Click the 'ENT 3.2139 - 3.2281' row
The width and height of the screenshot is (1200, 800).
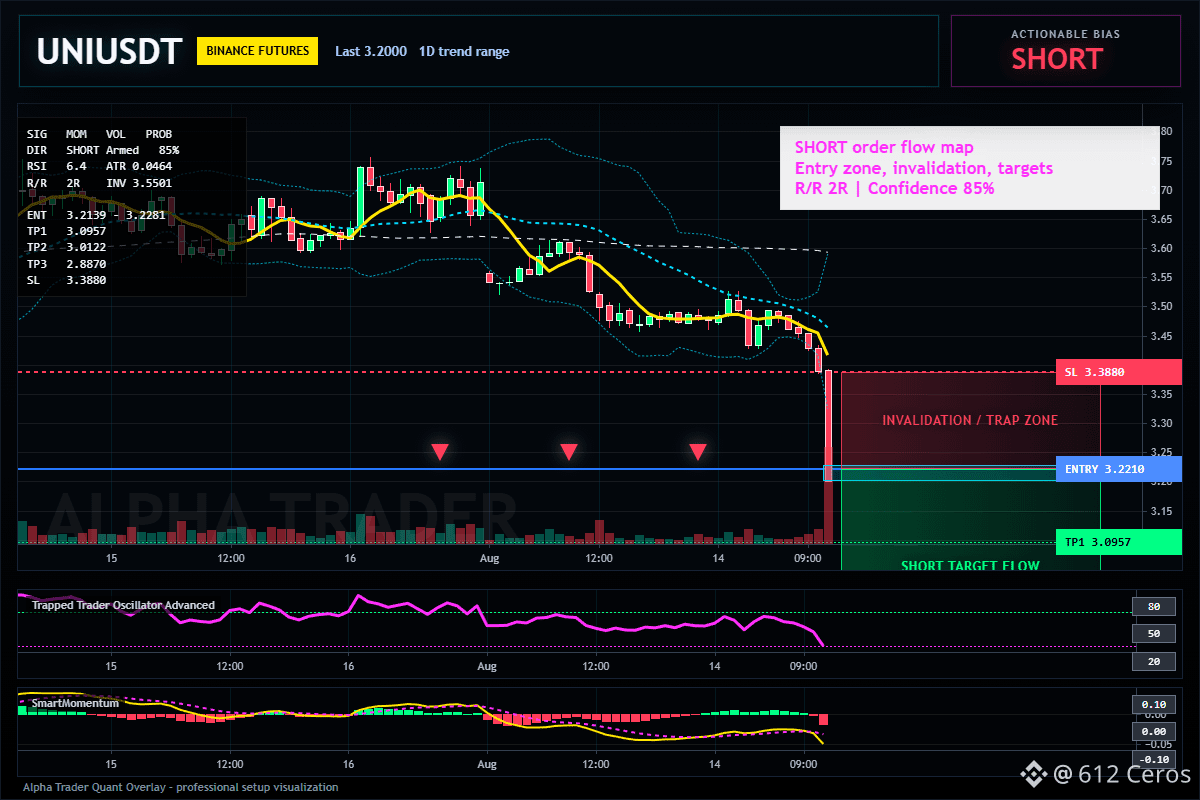pos(95,215)
